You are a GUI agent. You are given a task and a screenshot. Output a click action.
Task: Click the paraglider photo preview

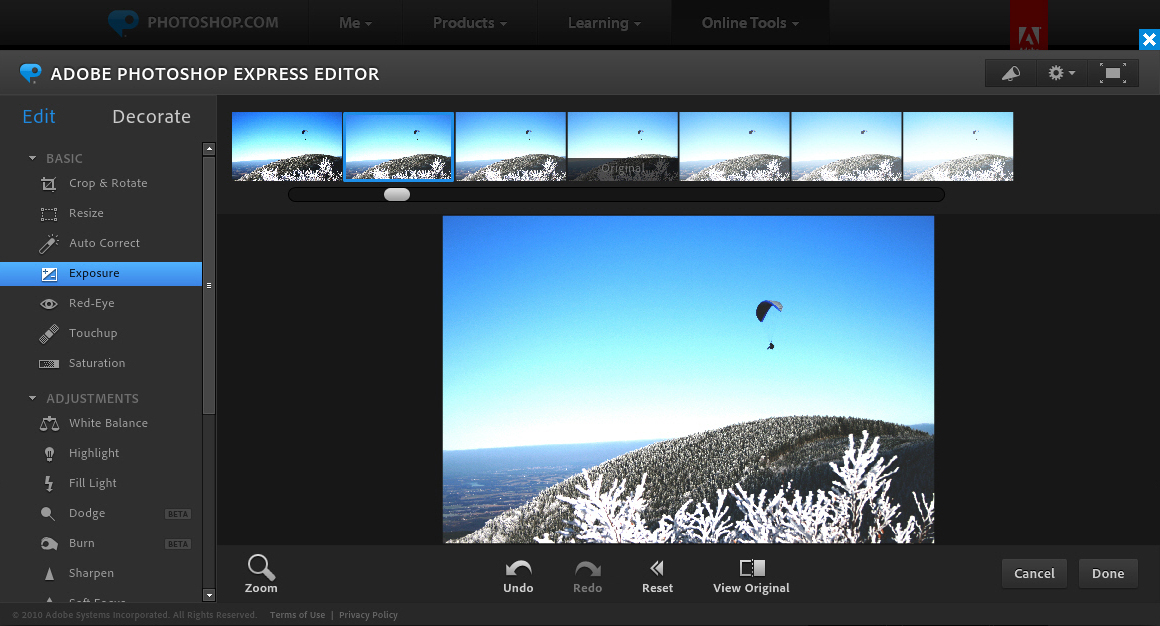688,380
